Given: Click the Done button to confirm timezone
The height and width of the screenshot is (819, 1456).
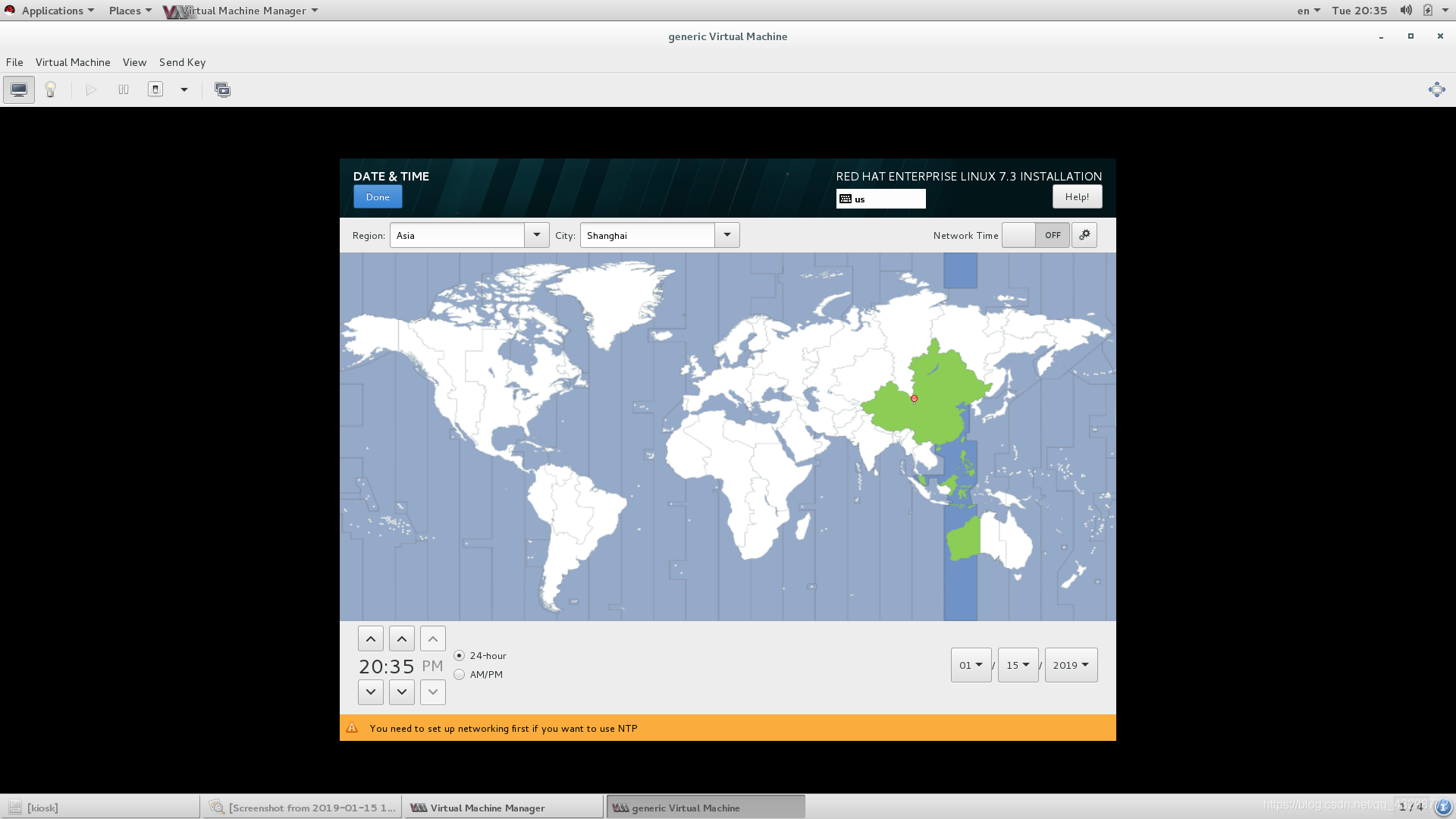Looking at the screenshot, I should click(378, 196).
